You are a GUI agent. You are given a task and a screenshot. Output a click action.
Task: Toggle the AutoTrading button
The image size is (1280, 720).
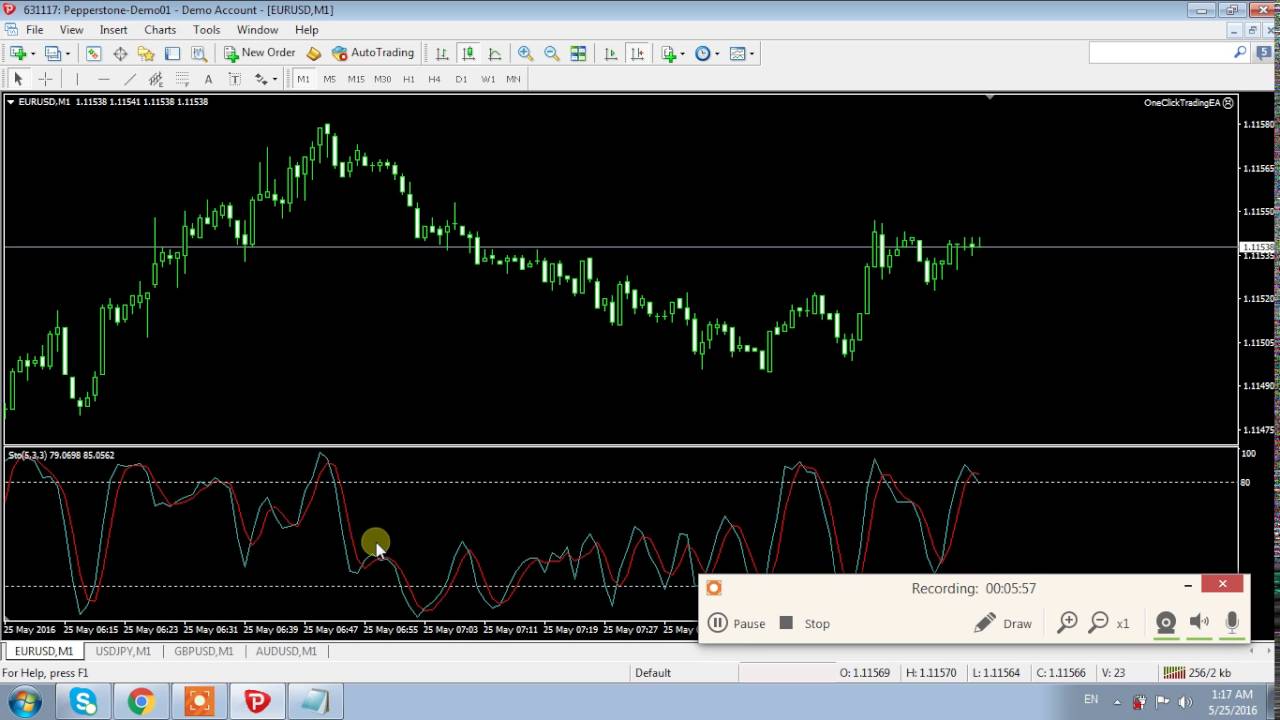tap(372, 53)
